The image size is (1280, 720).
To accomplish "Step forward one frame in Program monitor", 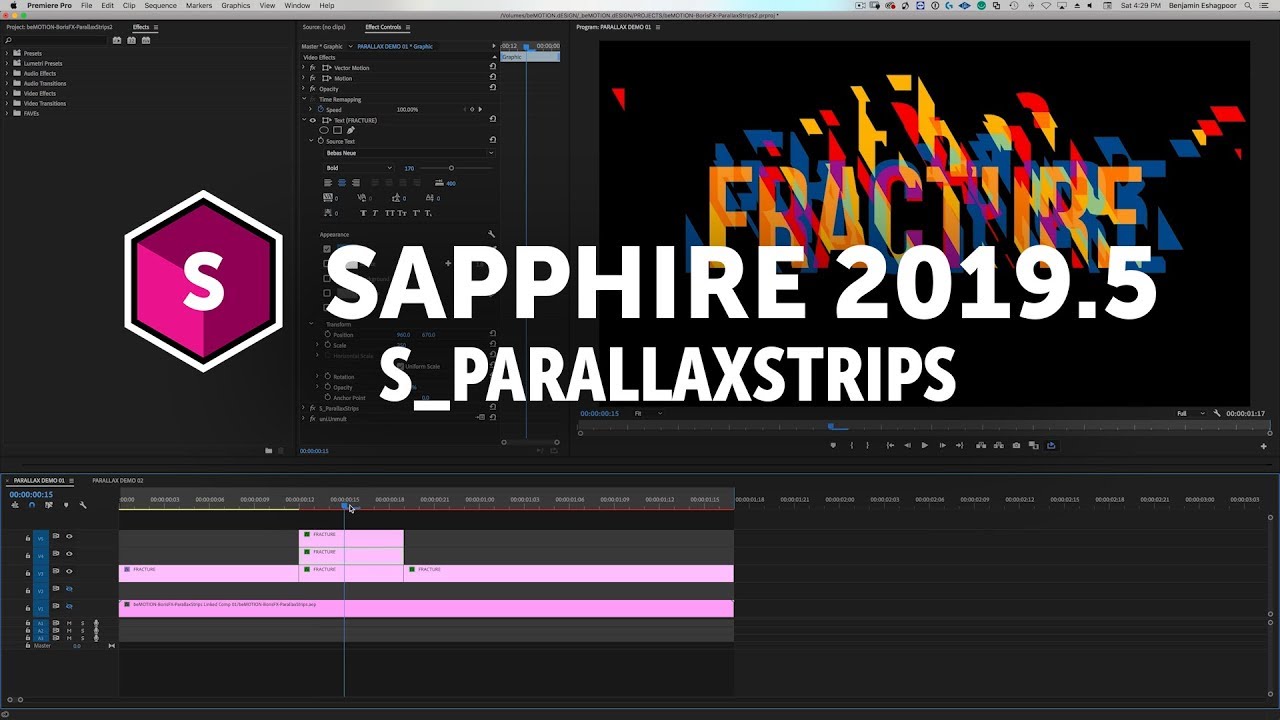I will pyautogui.click(x=942, y=445).
